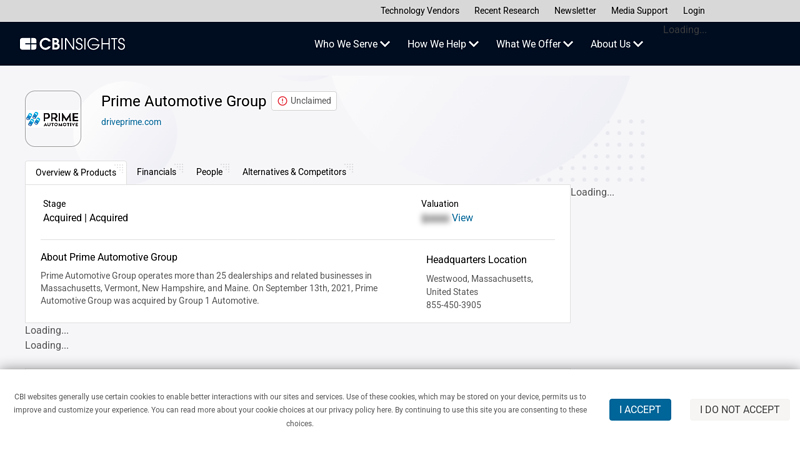Open Technology Vendors link
The width and height of the screenshot is (800, 450).
pyautogui.click(x=419, y=11)
